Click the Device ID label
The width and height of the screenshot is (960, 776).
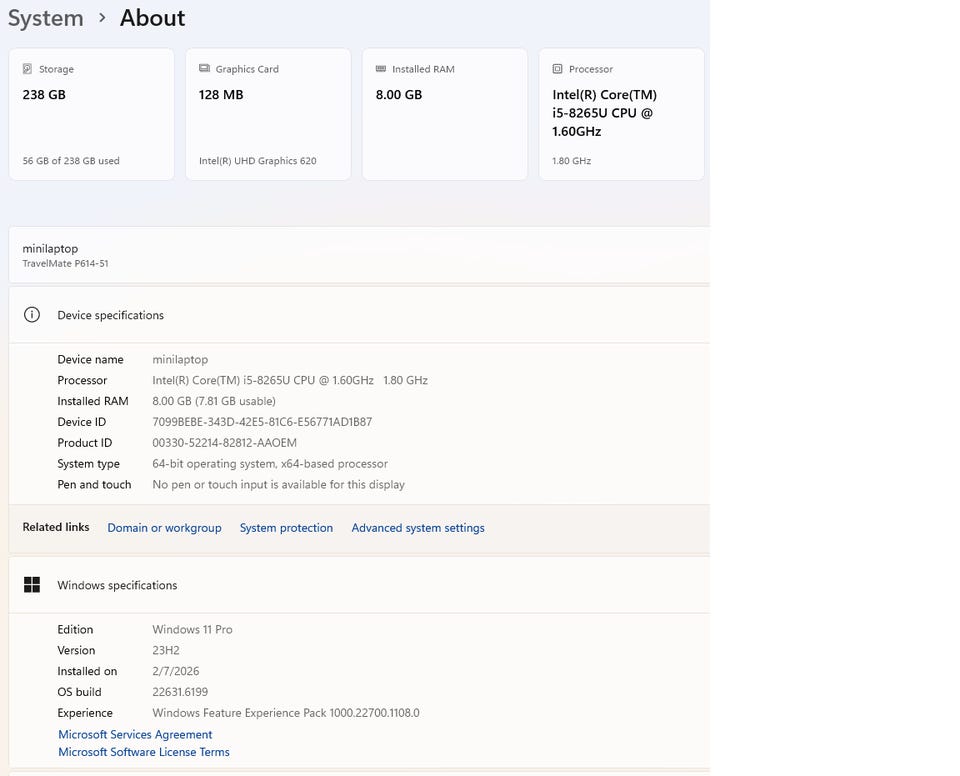coord(81,422)
